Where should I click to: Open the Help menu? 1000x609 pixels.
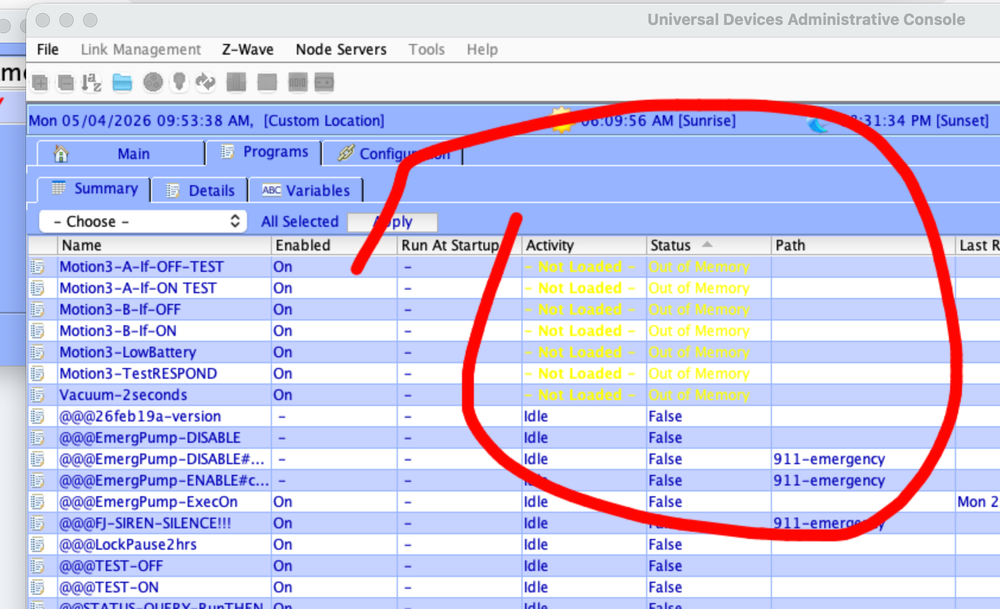pos(482,50)
